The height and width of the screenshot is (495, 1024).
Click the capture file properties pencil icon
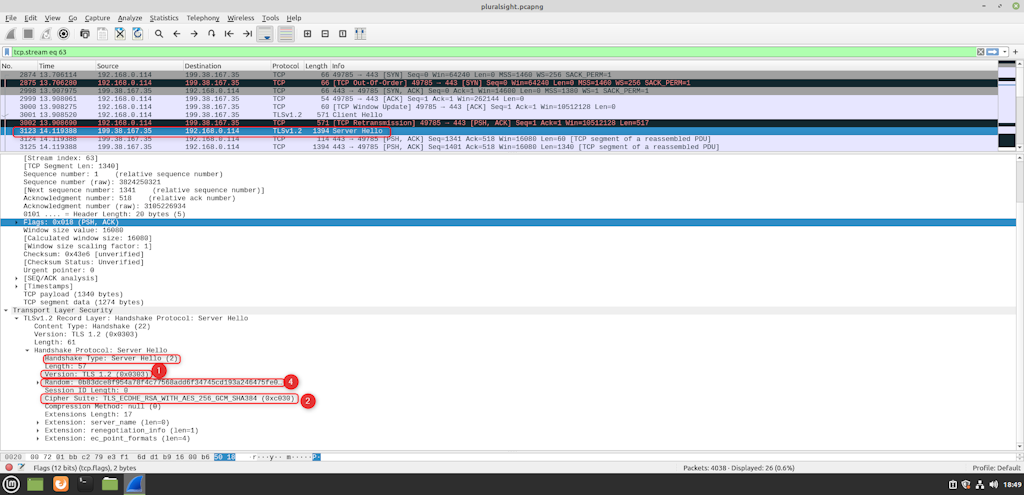click(x=22, y=468)
